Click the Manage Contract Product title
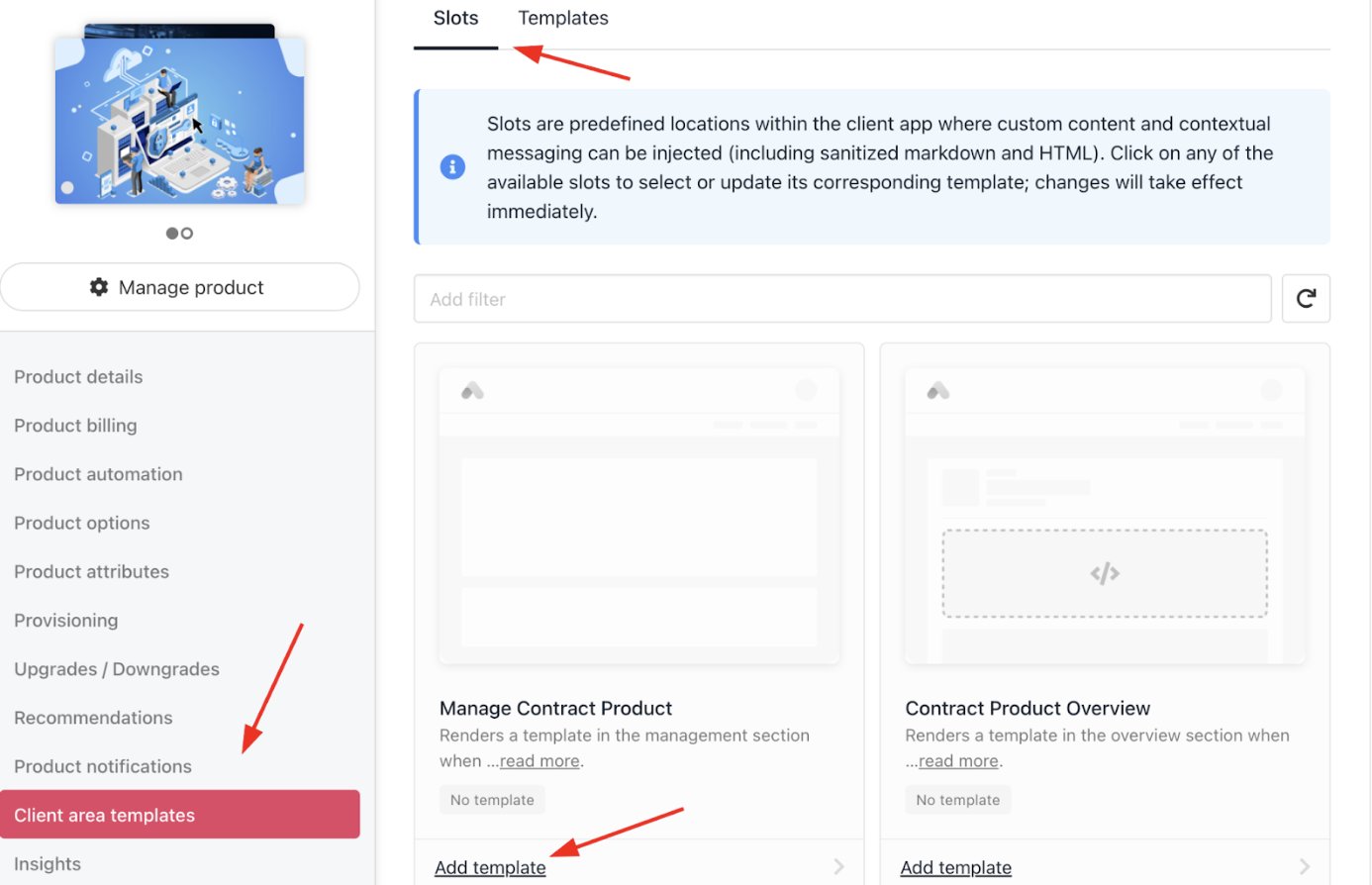Image resolution: width=1372 pixels, height=885 pixels. (x=555, y=709)
